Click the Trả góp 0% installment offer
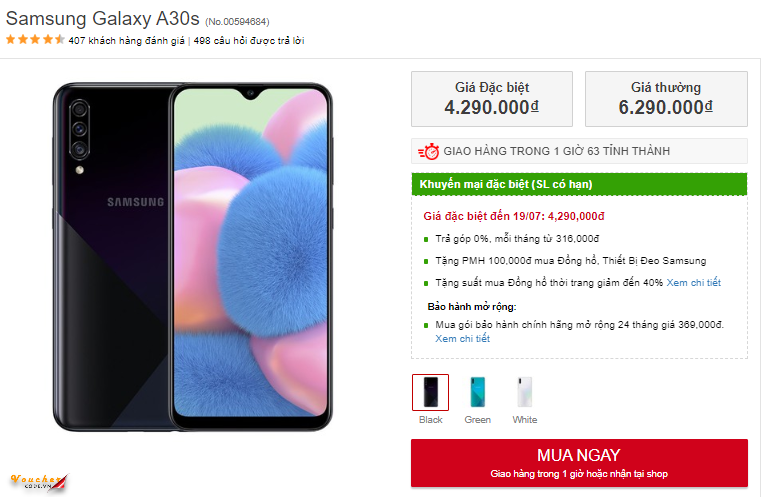Image resolution: width=761 pixels, height=497 pixels. [517, 239]
